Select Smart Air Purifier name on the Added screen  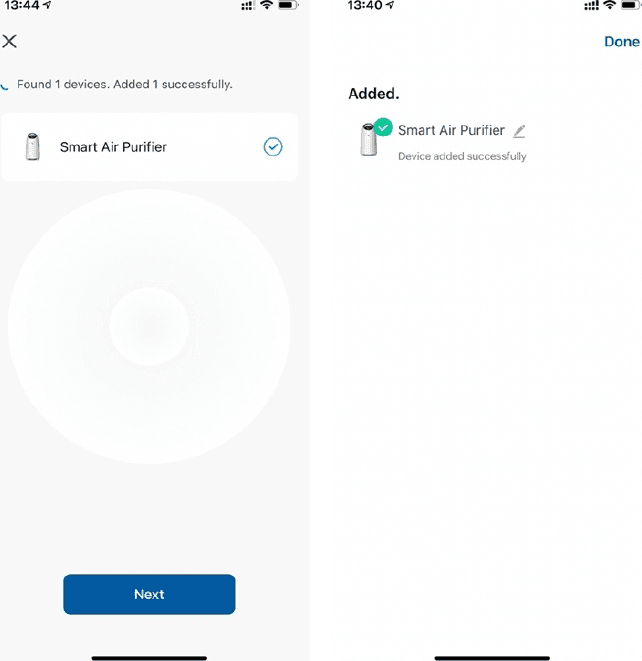click(x=451, y=130)
